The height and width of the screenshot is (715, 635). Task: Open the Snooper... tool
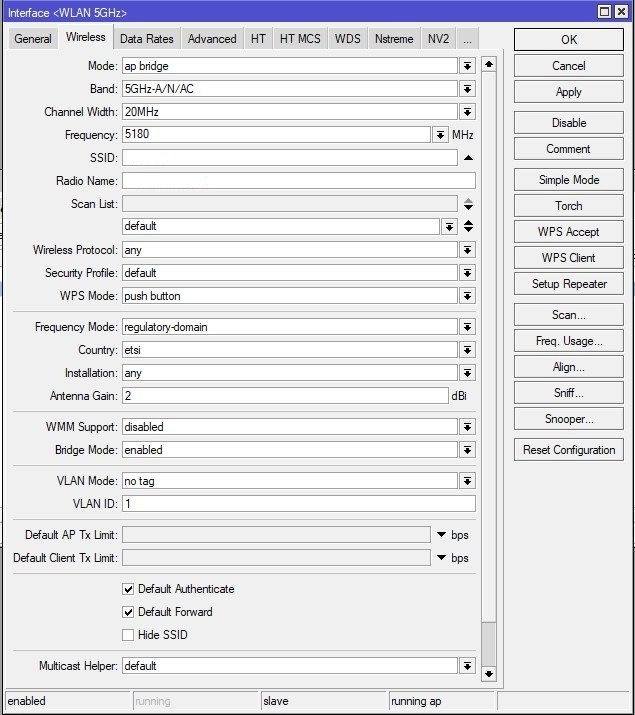point(569,419)
